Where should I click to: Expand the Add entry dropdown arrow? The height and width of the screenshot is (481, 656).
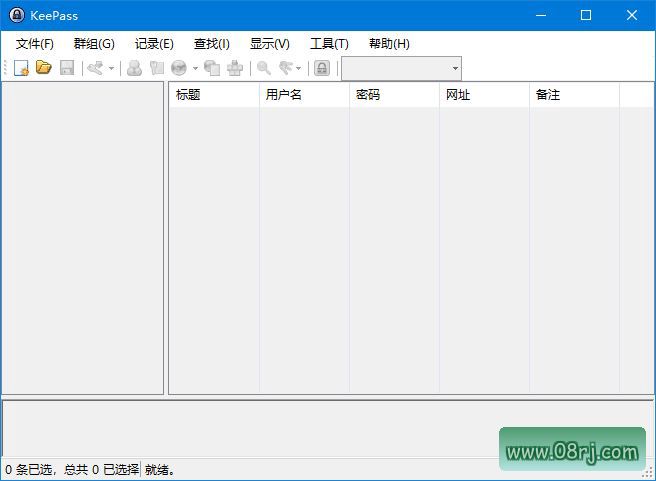[x=111, y=68]
